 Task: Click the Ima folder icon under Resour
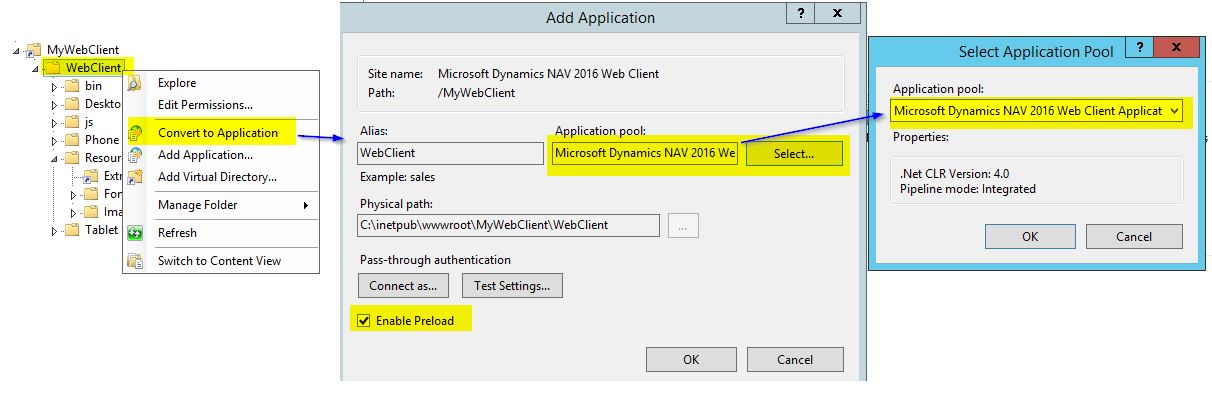coord(91,212)
